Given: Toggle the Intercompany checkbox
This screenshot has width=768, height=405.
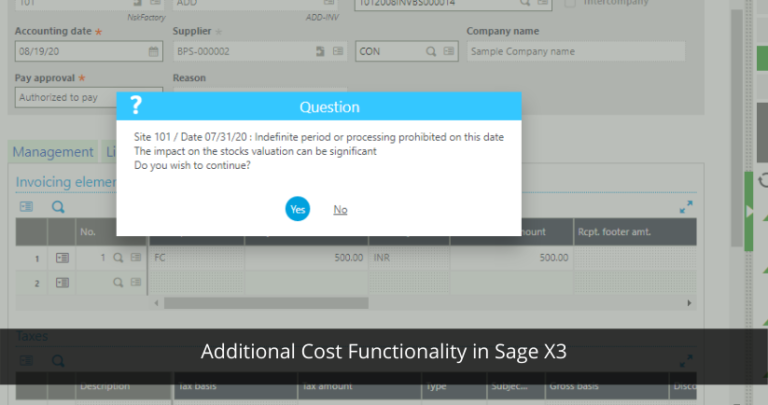Looking at the screenshot, I should pos(570,3).
